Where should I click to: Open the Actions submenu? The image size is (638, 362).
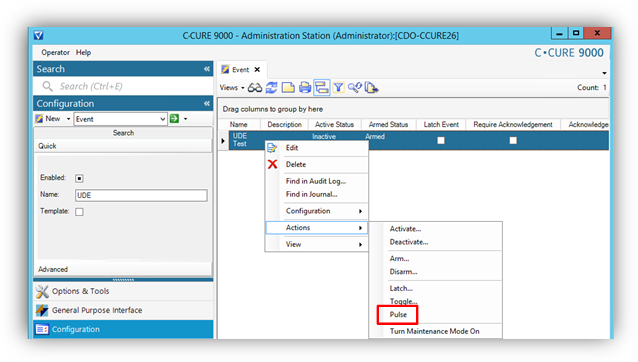316,228
